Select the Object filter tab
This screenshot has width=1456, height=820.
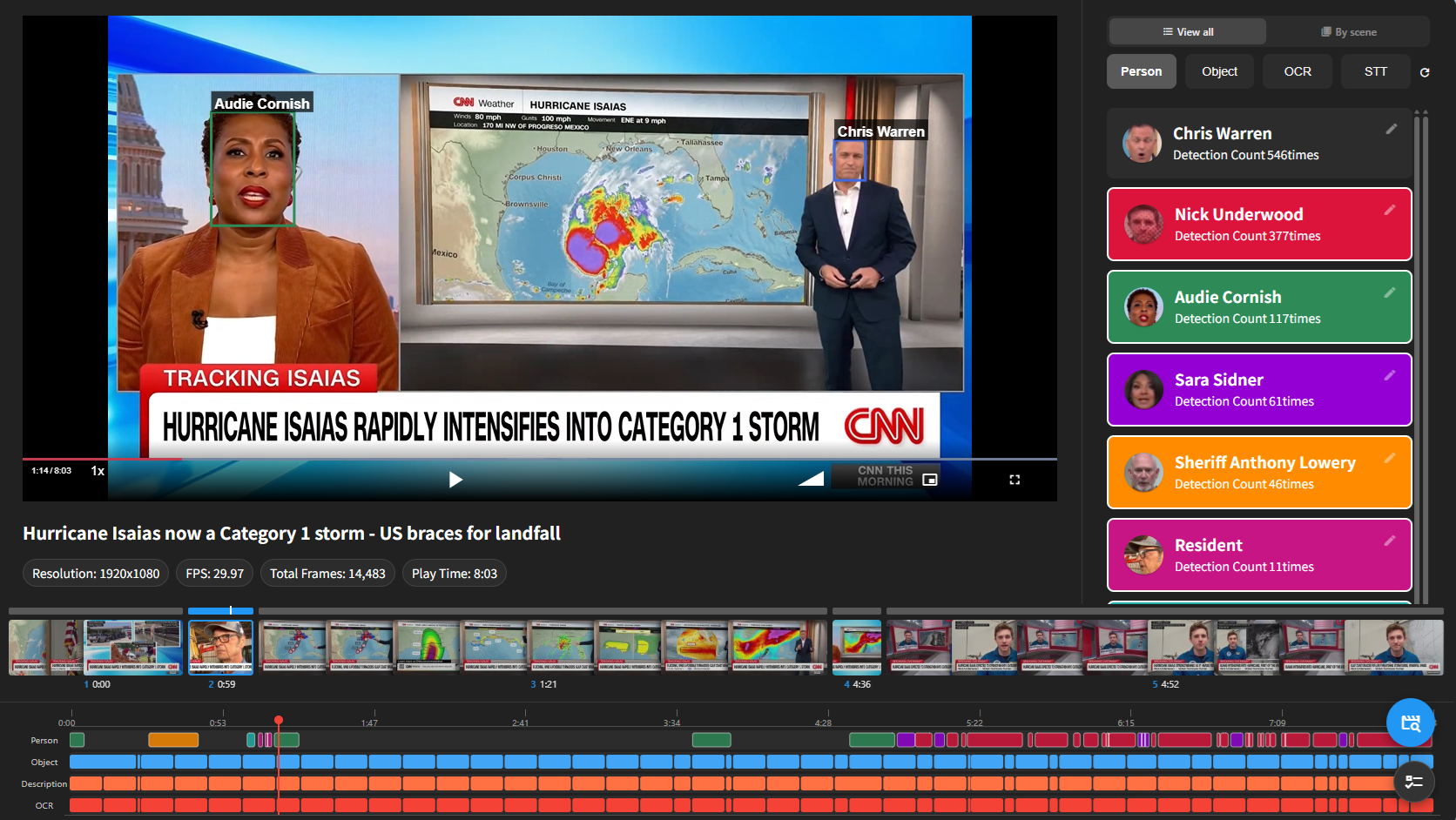click(1219, 71)
